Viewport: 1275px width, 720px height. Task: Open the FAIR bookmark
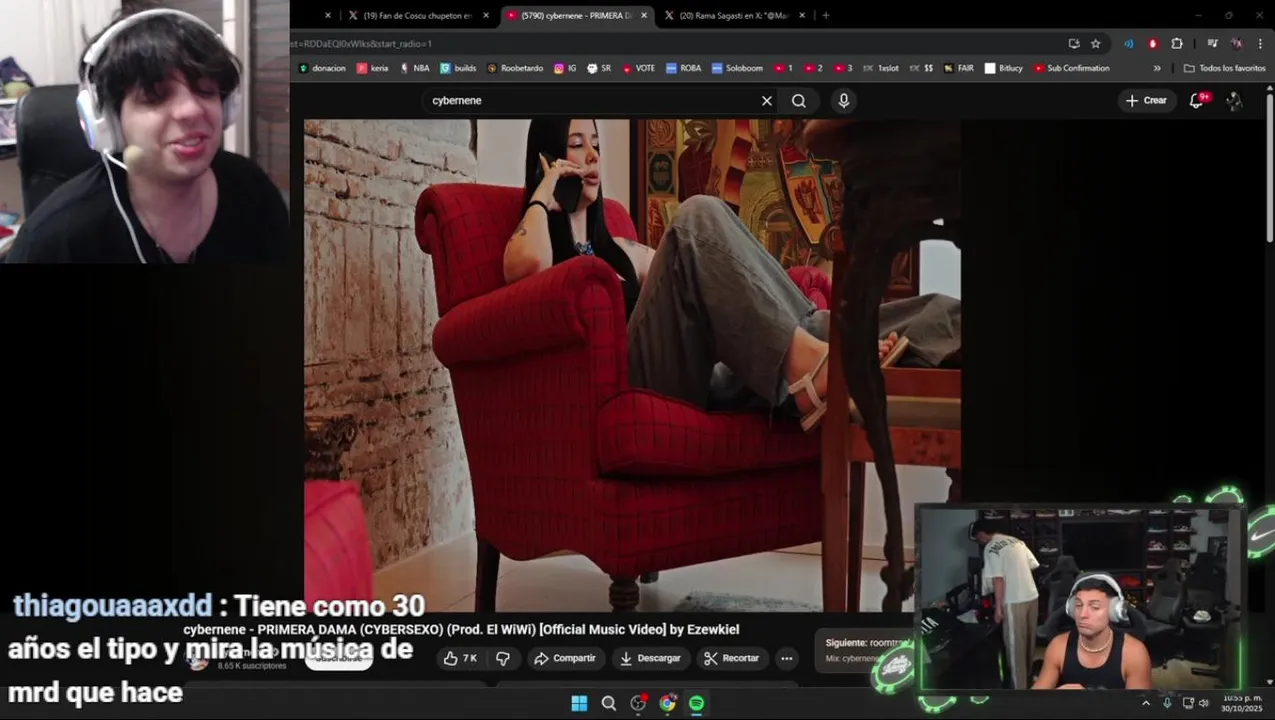pyautogui.click(x=958, y=68)
